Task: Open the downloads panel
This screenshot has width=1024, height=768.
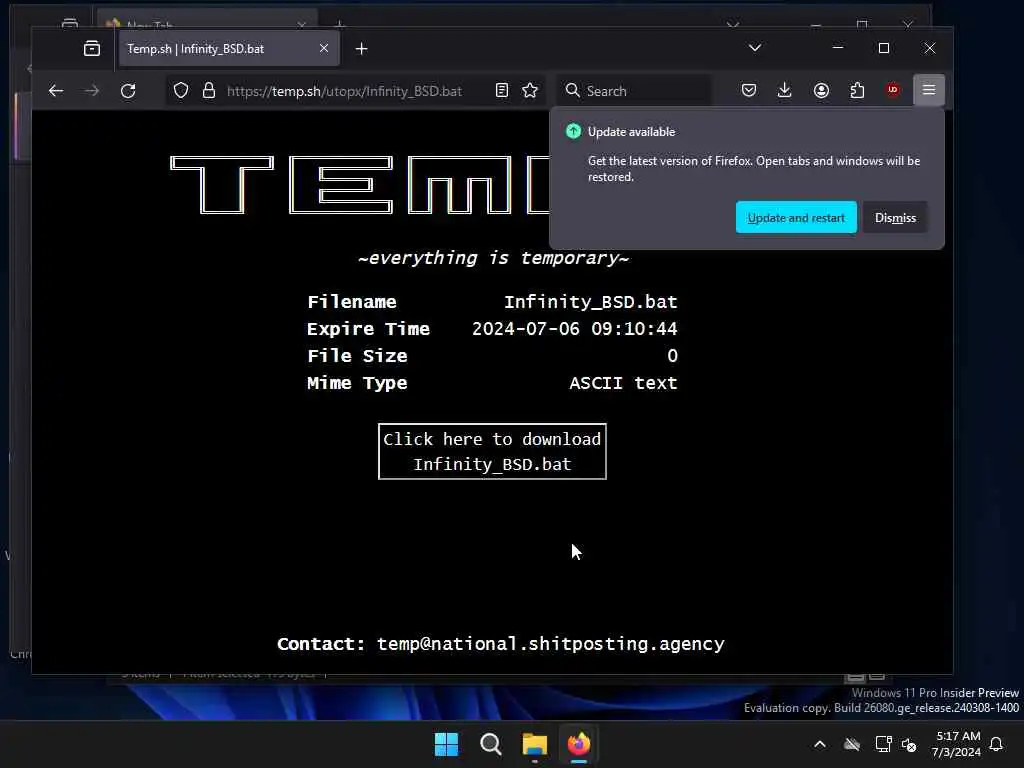Action: (785, 90)
